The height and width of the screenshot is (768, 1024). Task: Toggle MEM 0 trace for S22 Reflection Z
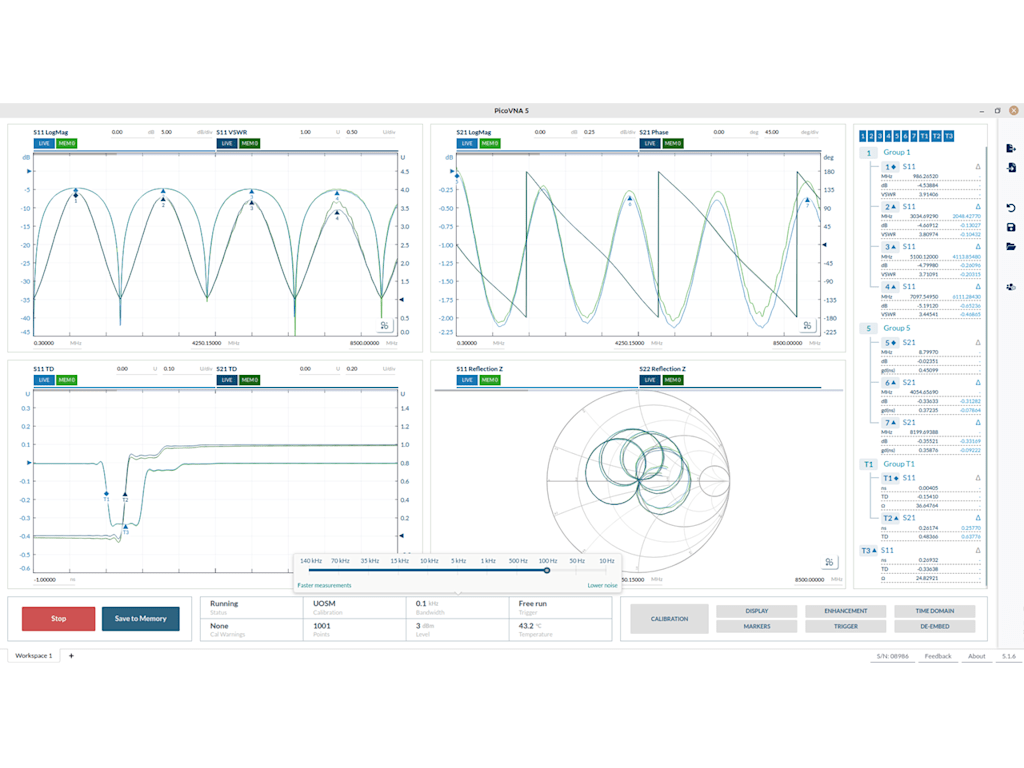coord(673,380)
